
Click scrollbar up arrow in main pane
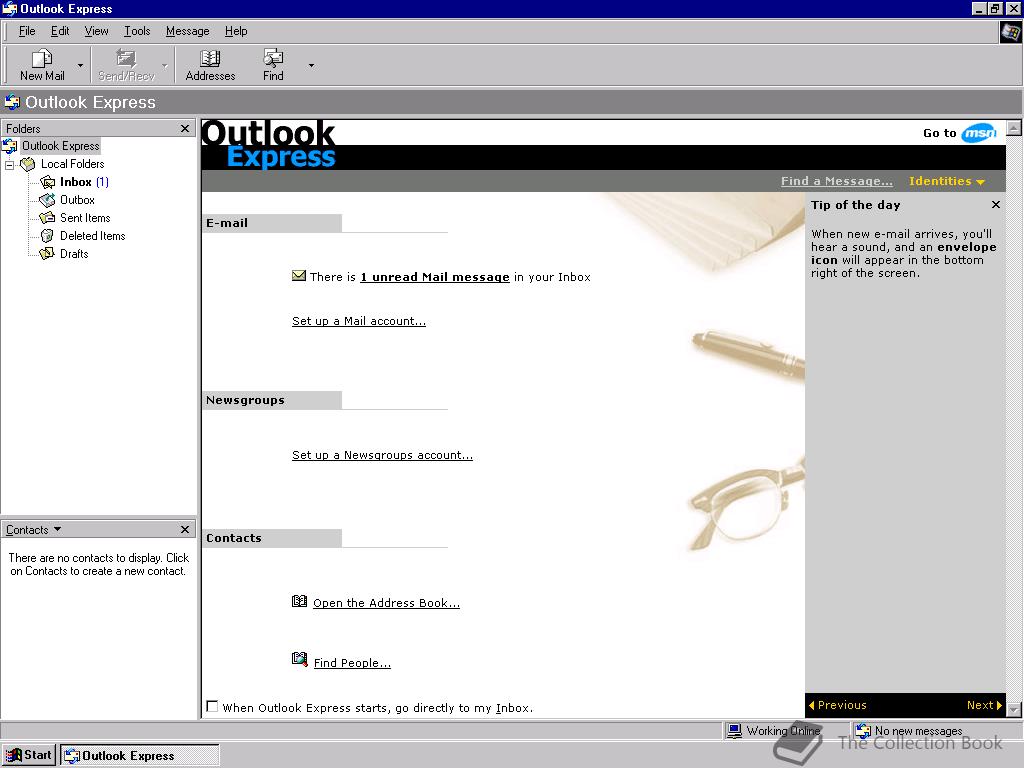point(1014,127)
